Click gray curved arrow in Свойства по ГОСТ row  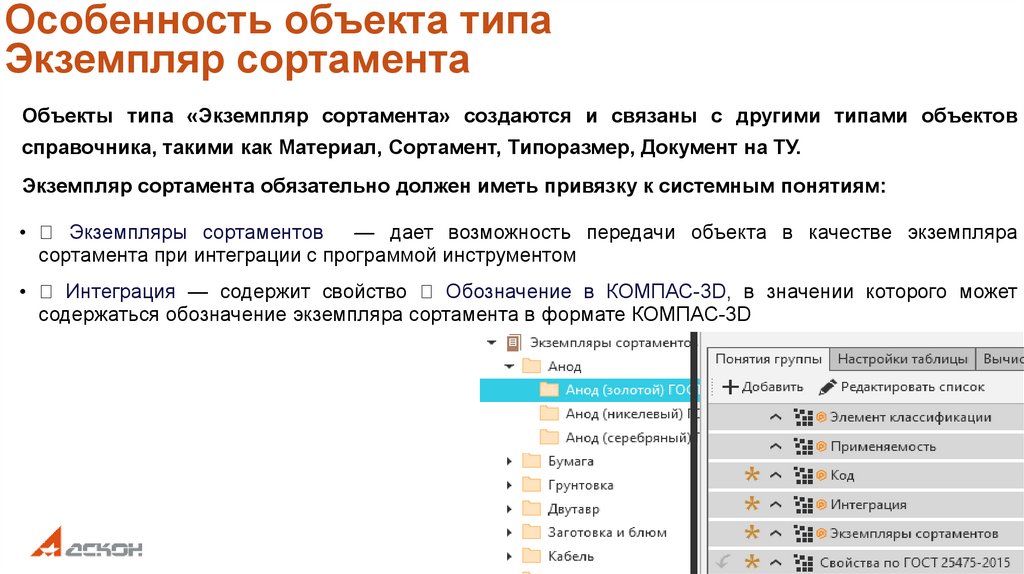tap(722, 561)
